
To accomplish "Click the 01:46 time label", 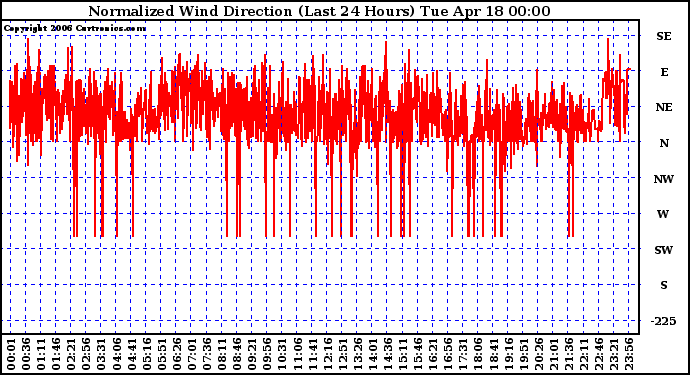I will 56,354.
